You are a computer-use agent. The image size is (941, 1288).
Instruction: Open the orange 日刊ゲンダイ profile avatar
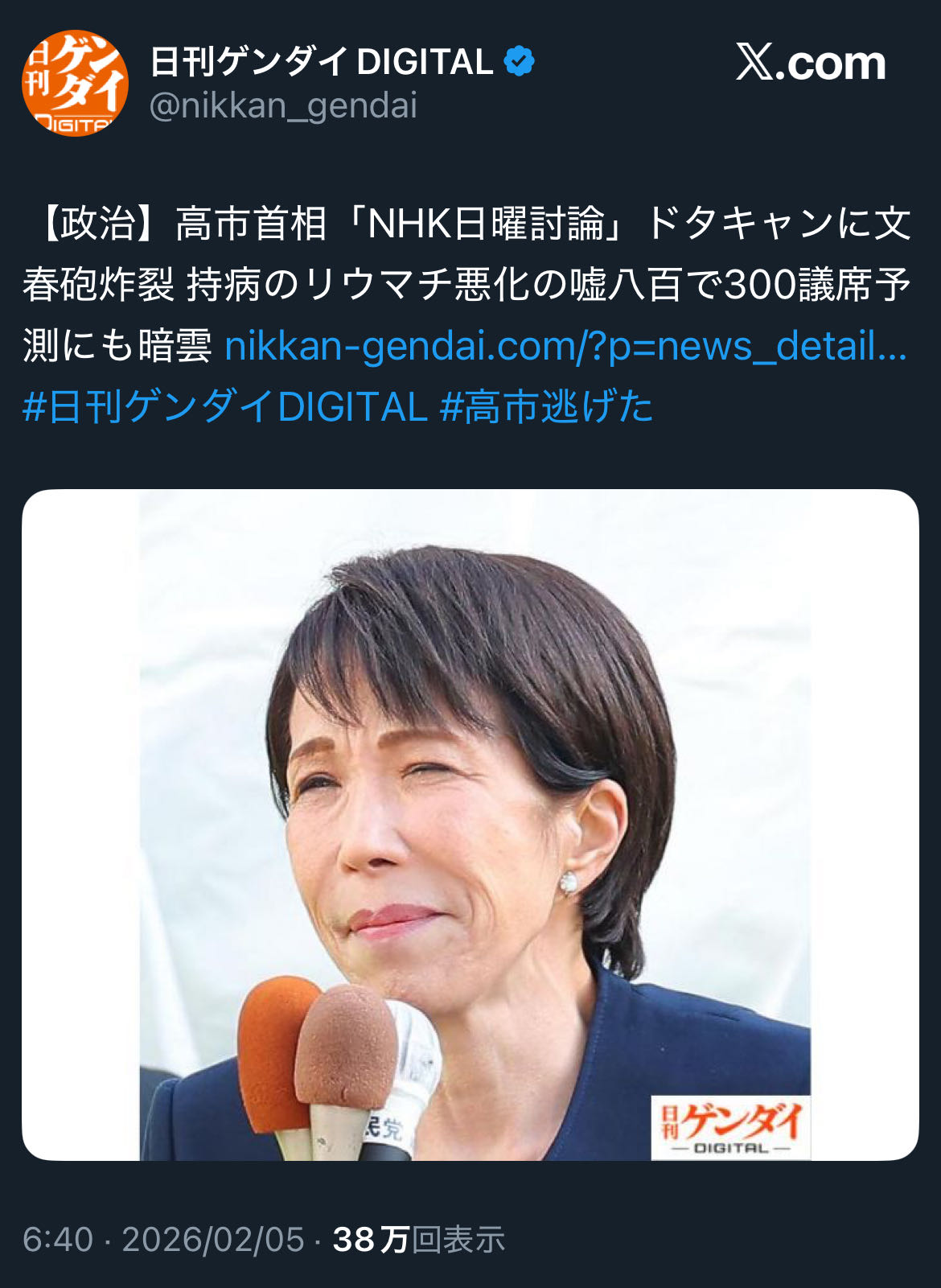pyautogui.click(x=75, y=83)
